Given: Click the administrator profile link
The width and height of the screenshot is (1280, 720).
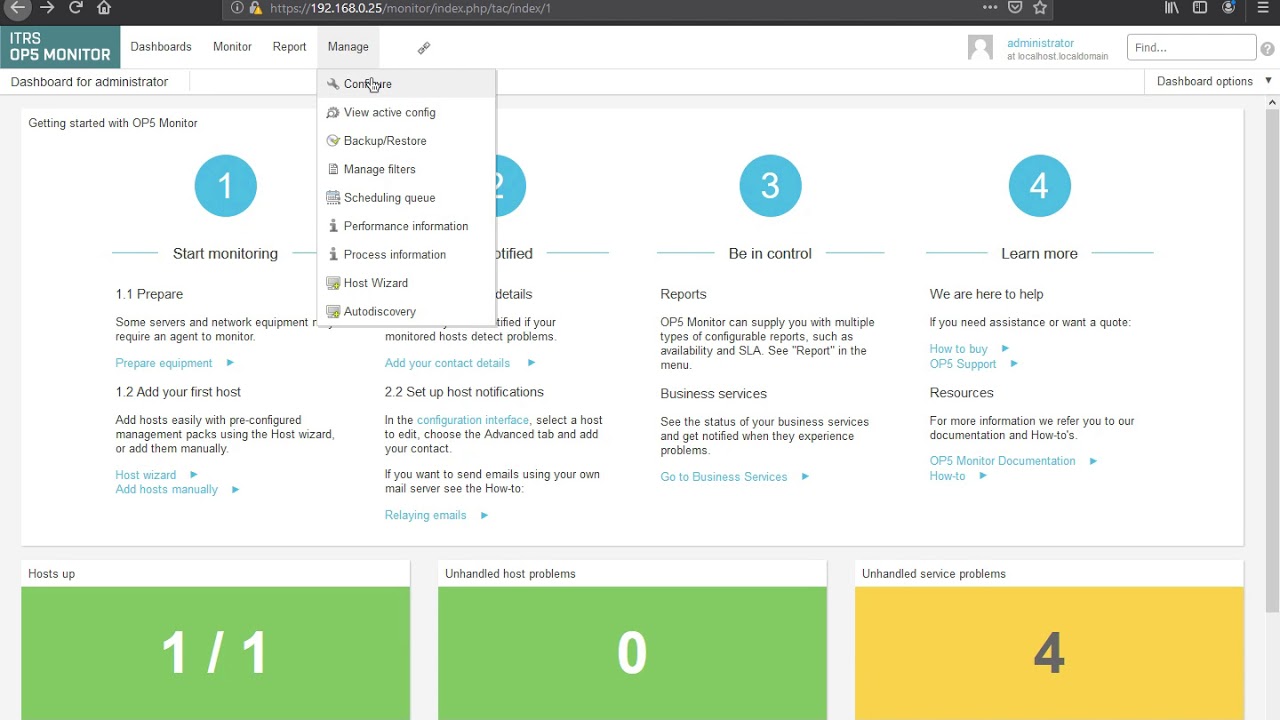Looking at the screenshot, I should [x=1040, y=43].
